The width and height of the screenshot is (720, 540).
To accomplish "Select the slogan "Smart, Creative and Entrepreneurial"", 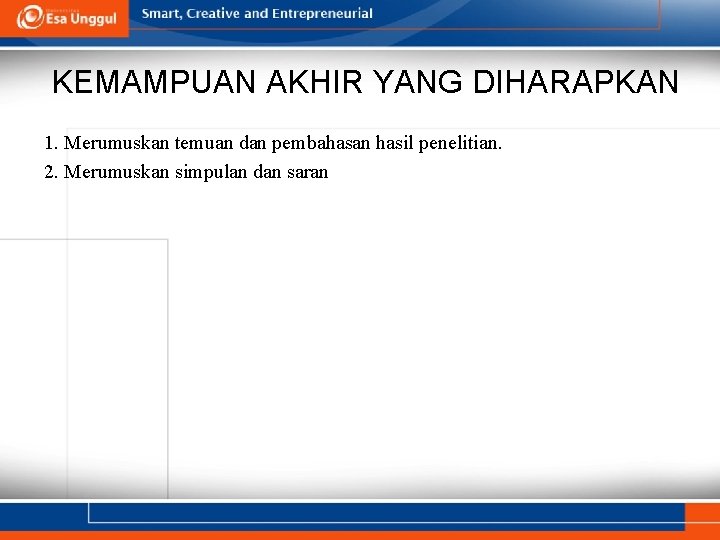I will [257, 14].
